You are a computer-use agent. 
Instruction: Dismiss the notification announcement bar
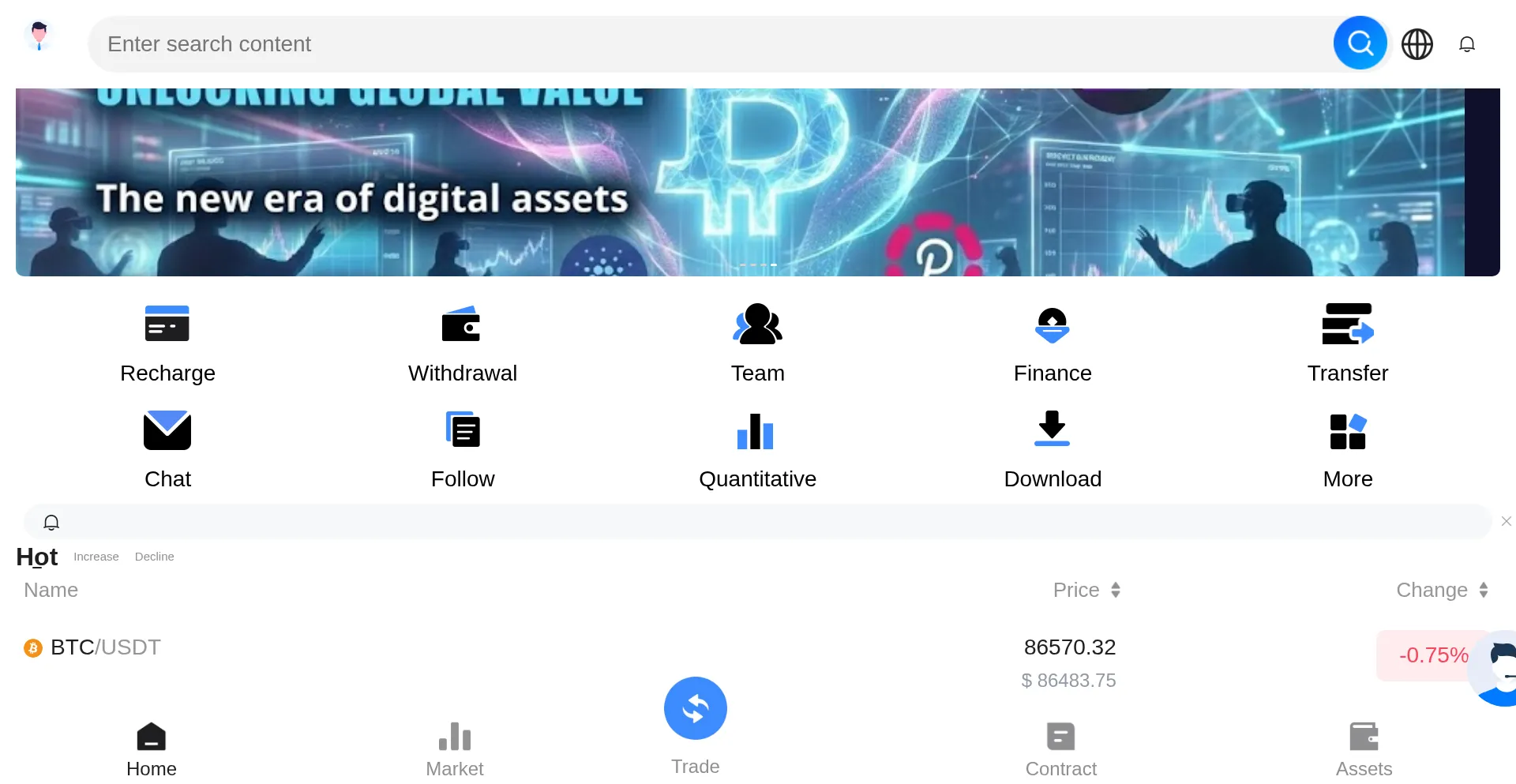click(1506, 521)
